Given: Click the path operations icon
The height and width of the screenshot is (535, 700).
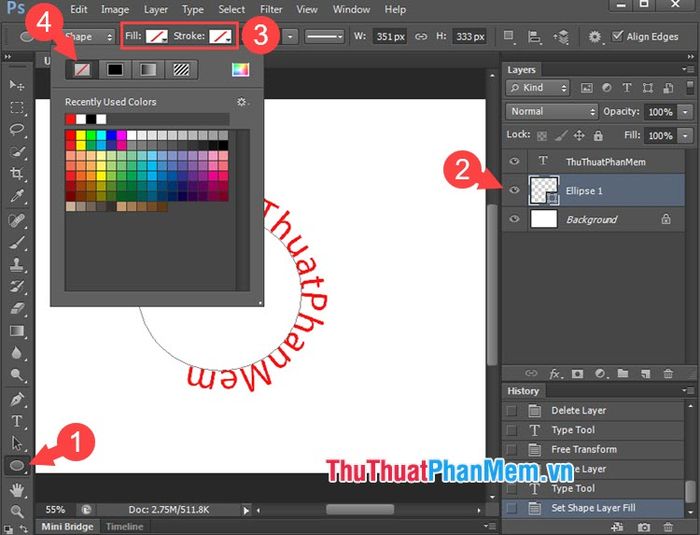Looking at the screenshot, I should 508,36.
